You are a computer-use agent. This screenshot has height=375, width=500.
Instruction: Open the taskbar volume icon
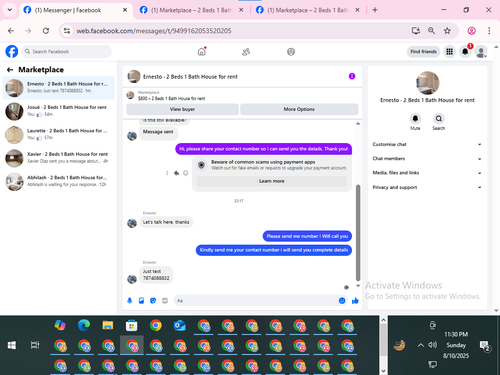pyautogui.click(x=433, y=345)
